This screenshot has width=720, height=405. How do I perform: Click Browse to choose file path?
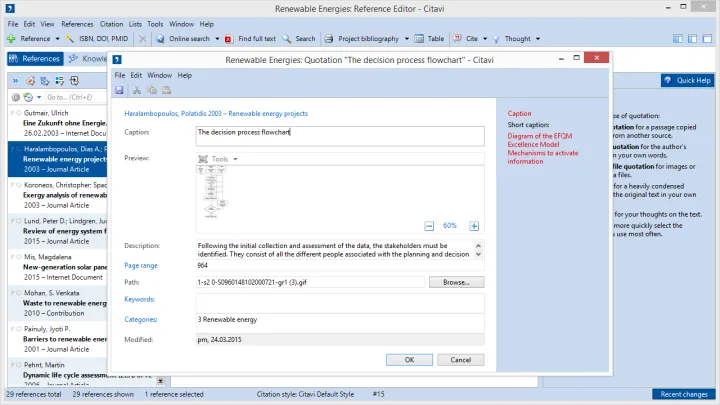(x=456, y=282)
